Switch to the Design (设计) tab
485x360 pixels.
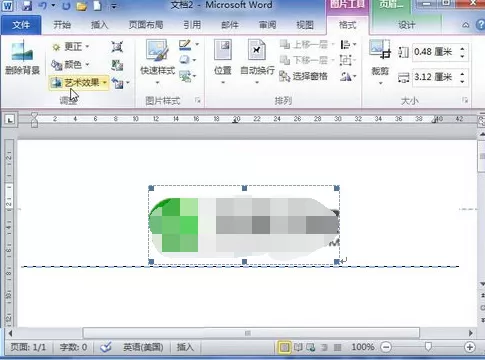[407, 25]
